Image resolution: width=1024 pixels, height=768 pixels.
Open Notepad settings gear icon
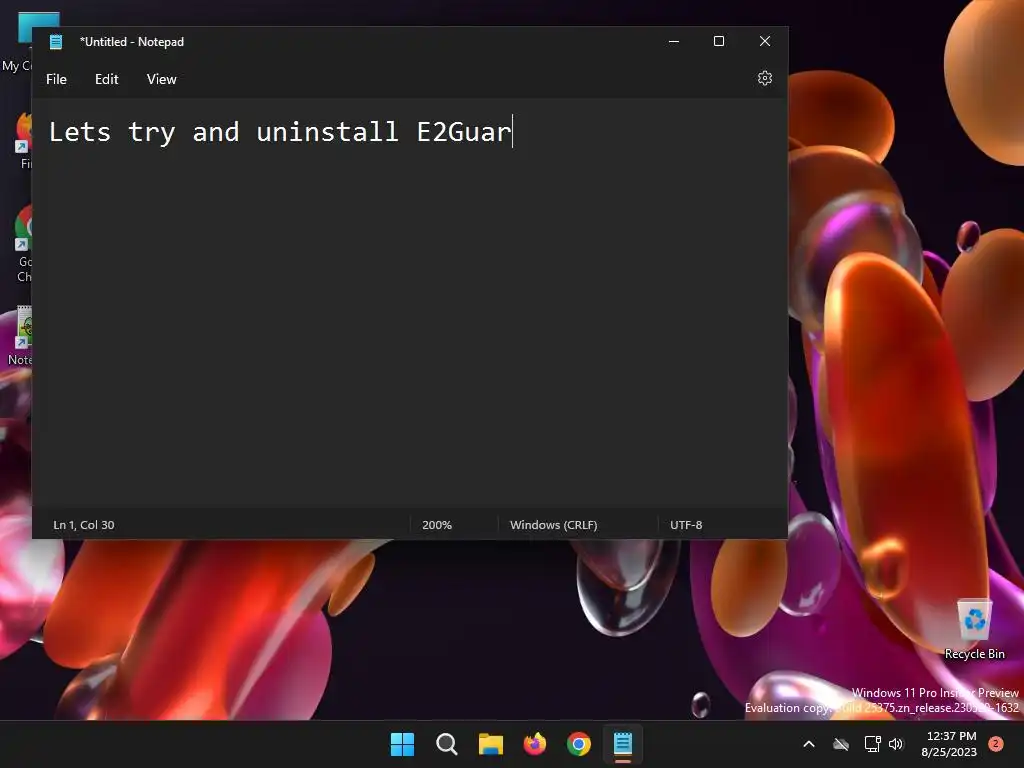[x=765, y=78]
